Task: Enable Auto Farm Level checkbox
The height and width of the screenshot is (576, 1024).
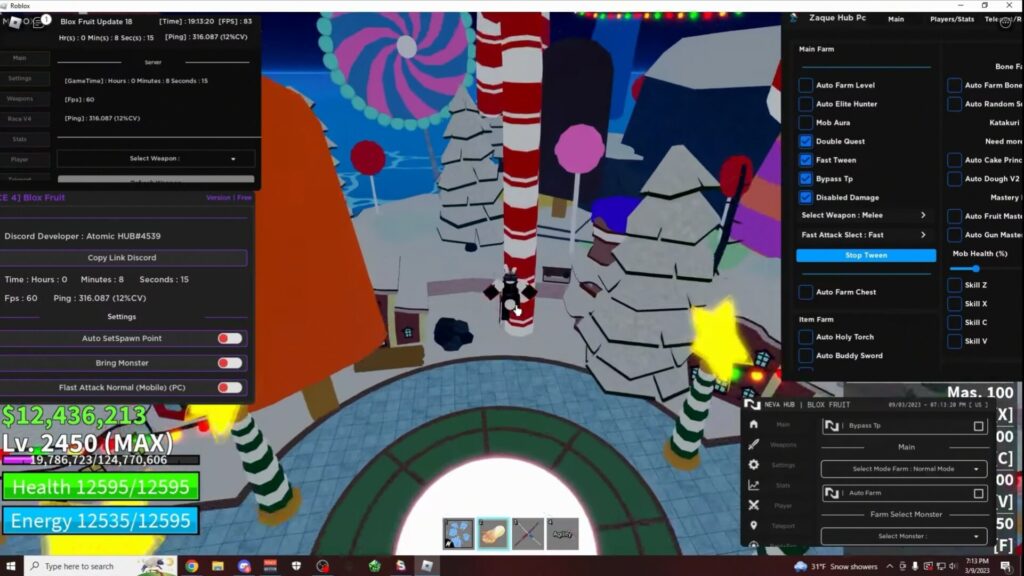Action: pyautogui.click(x=805, y=85)
